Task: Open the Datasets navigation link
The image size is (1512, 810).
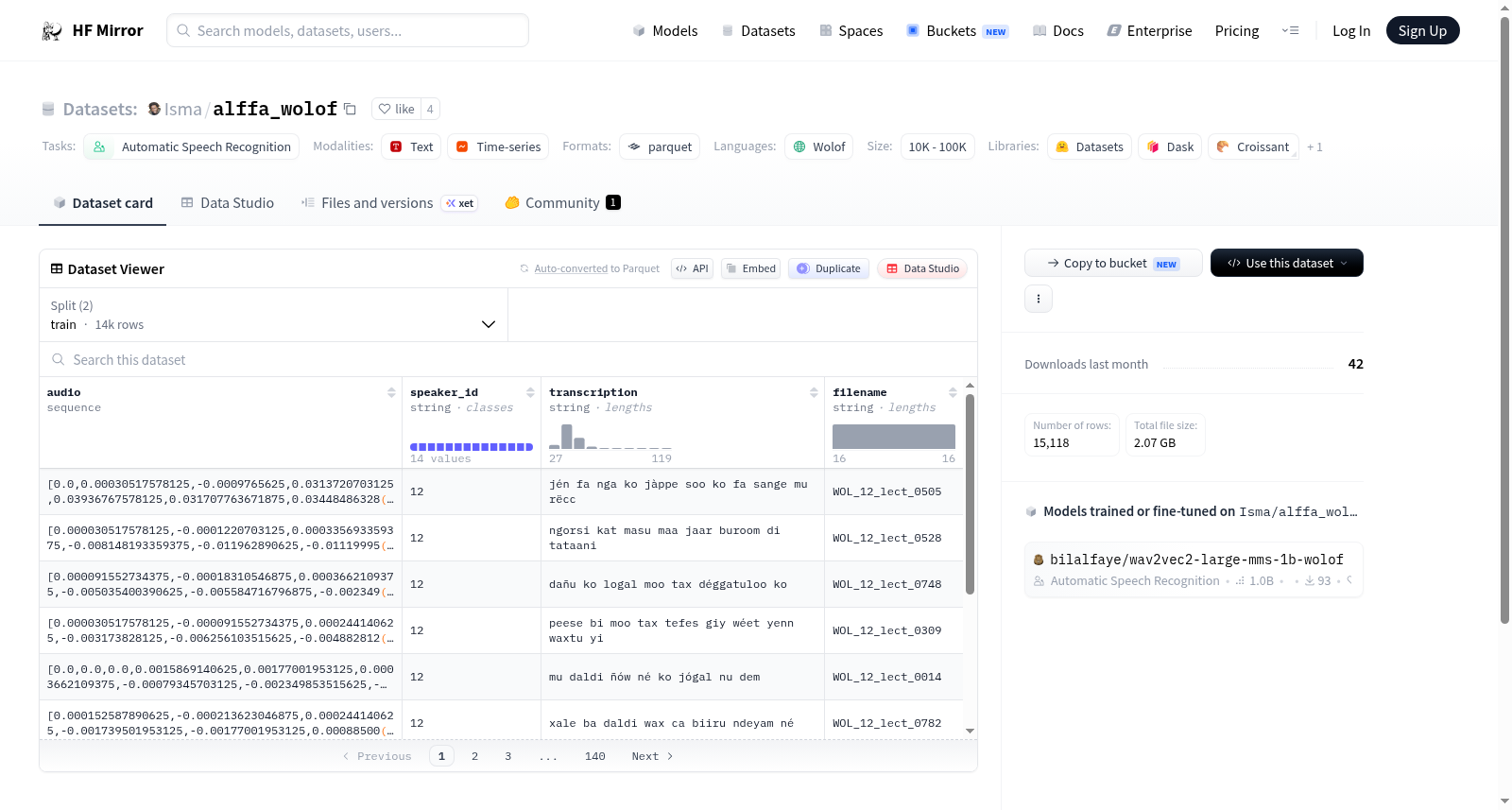Action: point(758,31)
